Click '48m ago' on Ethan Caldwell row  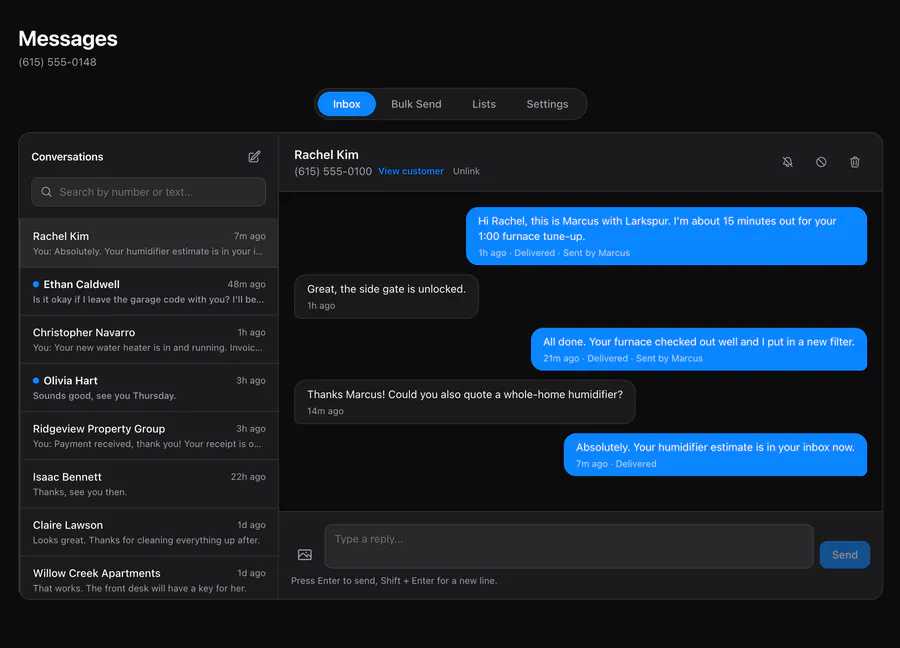pos(246,284)
